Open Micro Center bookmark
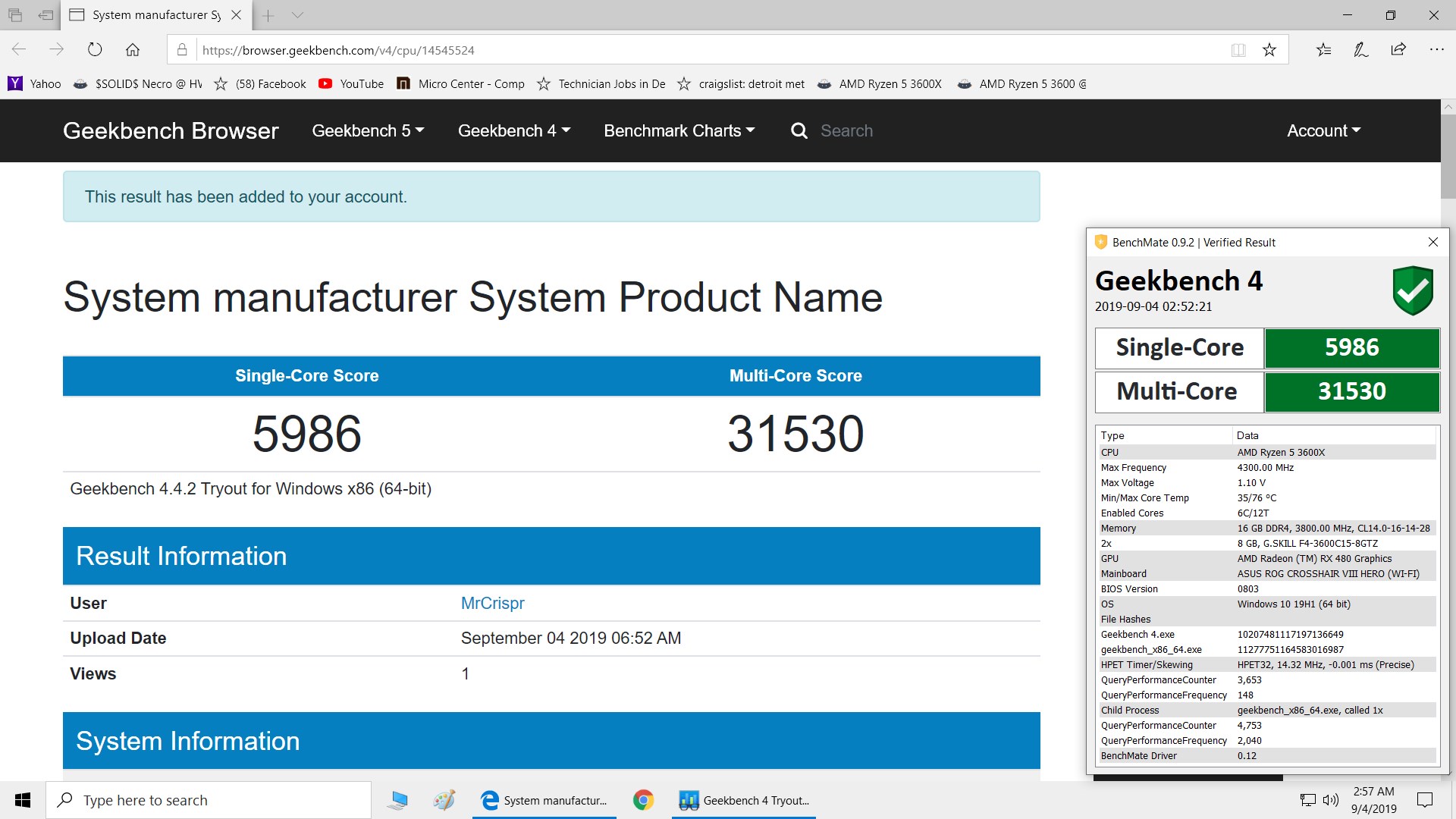This screenshot has height=819, width=1456. point(460,83)
